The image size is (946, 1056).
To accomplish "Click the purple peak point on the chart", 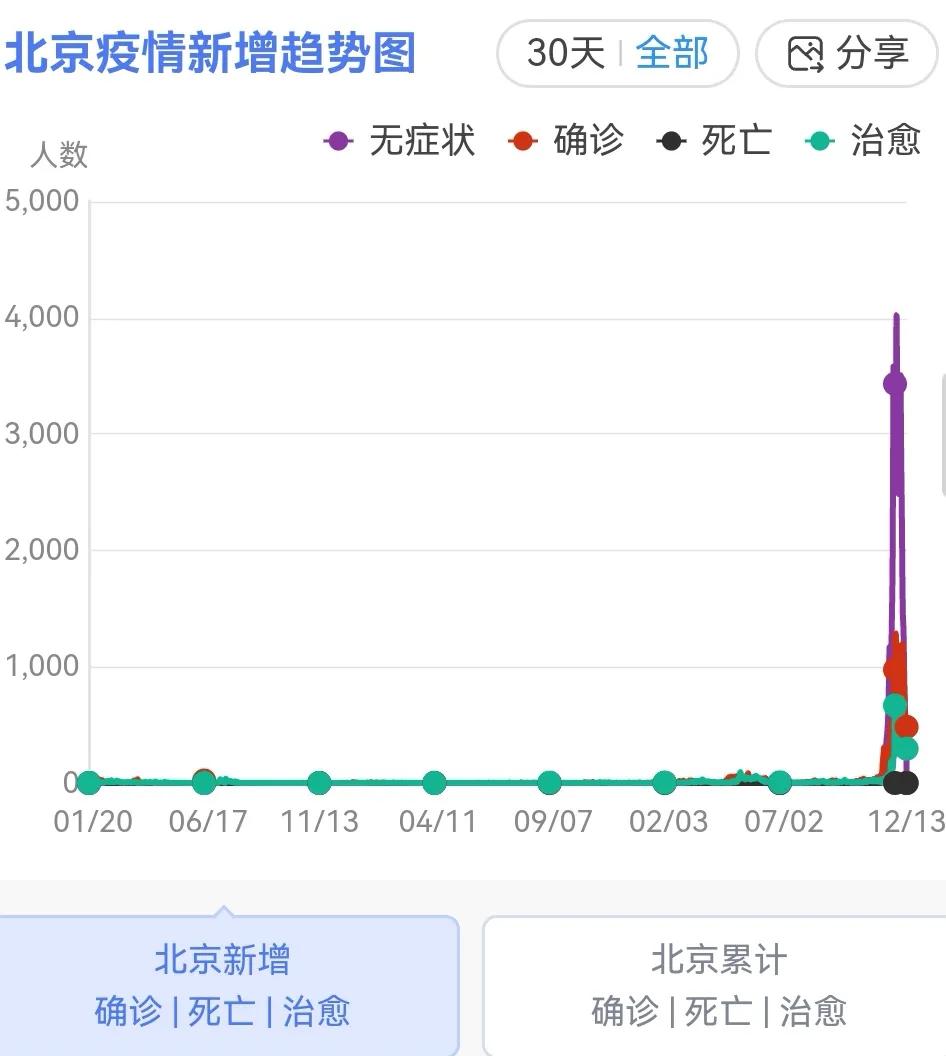I will coord(893,382).
